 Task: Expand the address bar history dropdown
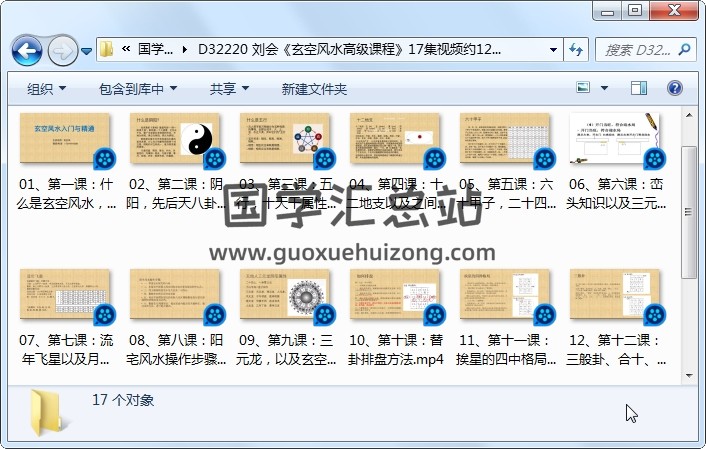(554, 49)
